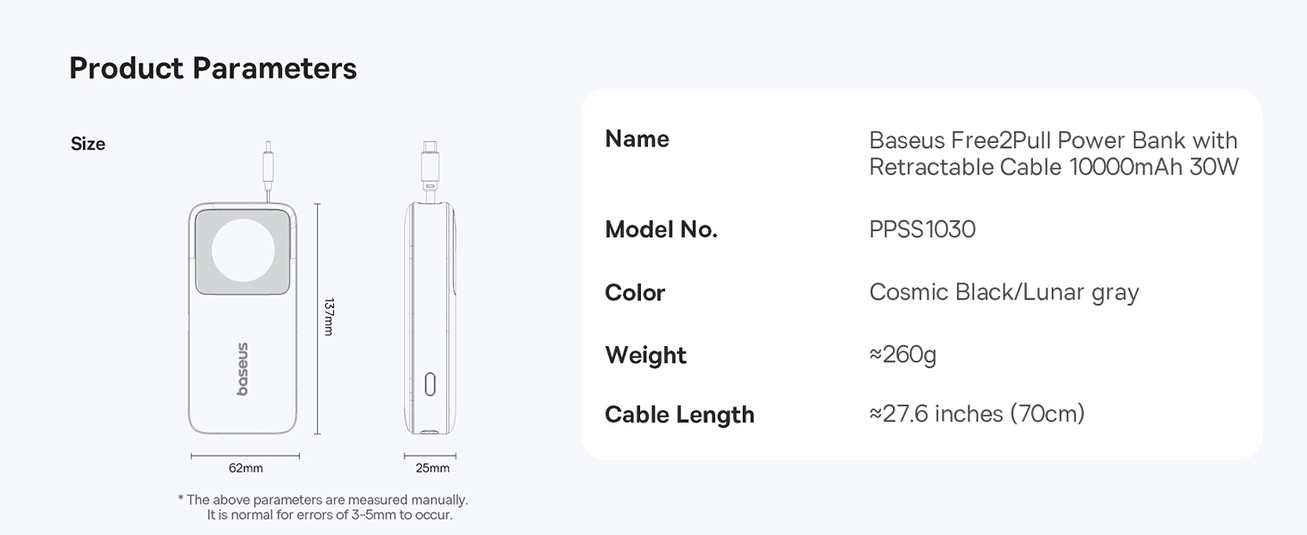Click the 62mm width dimension label
Viewport: 1307px width, 535px height.
[246, 468]
